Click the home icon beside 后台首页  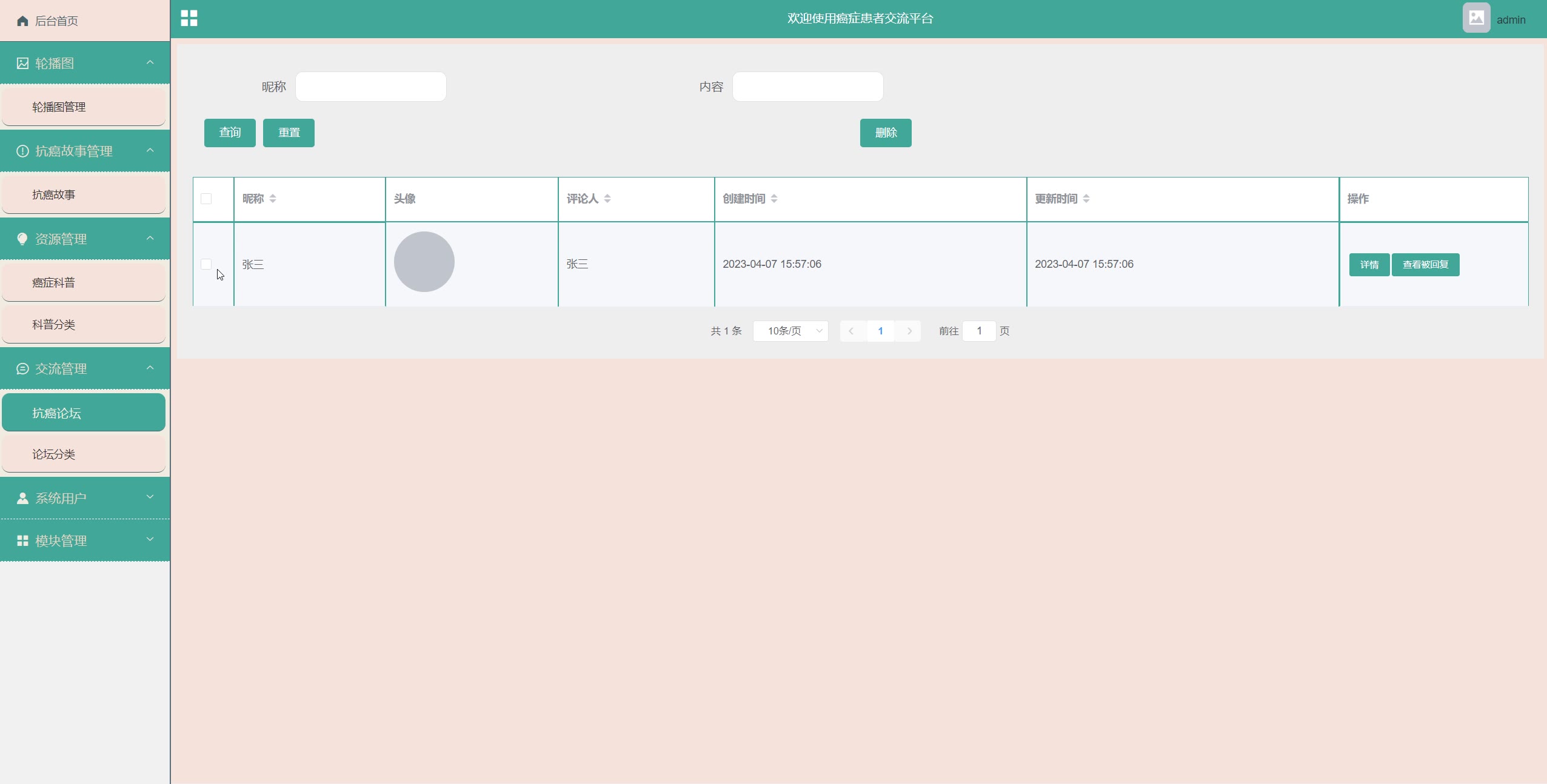tap(22, 21)
